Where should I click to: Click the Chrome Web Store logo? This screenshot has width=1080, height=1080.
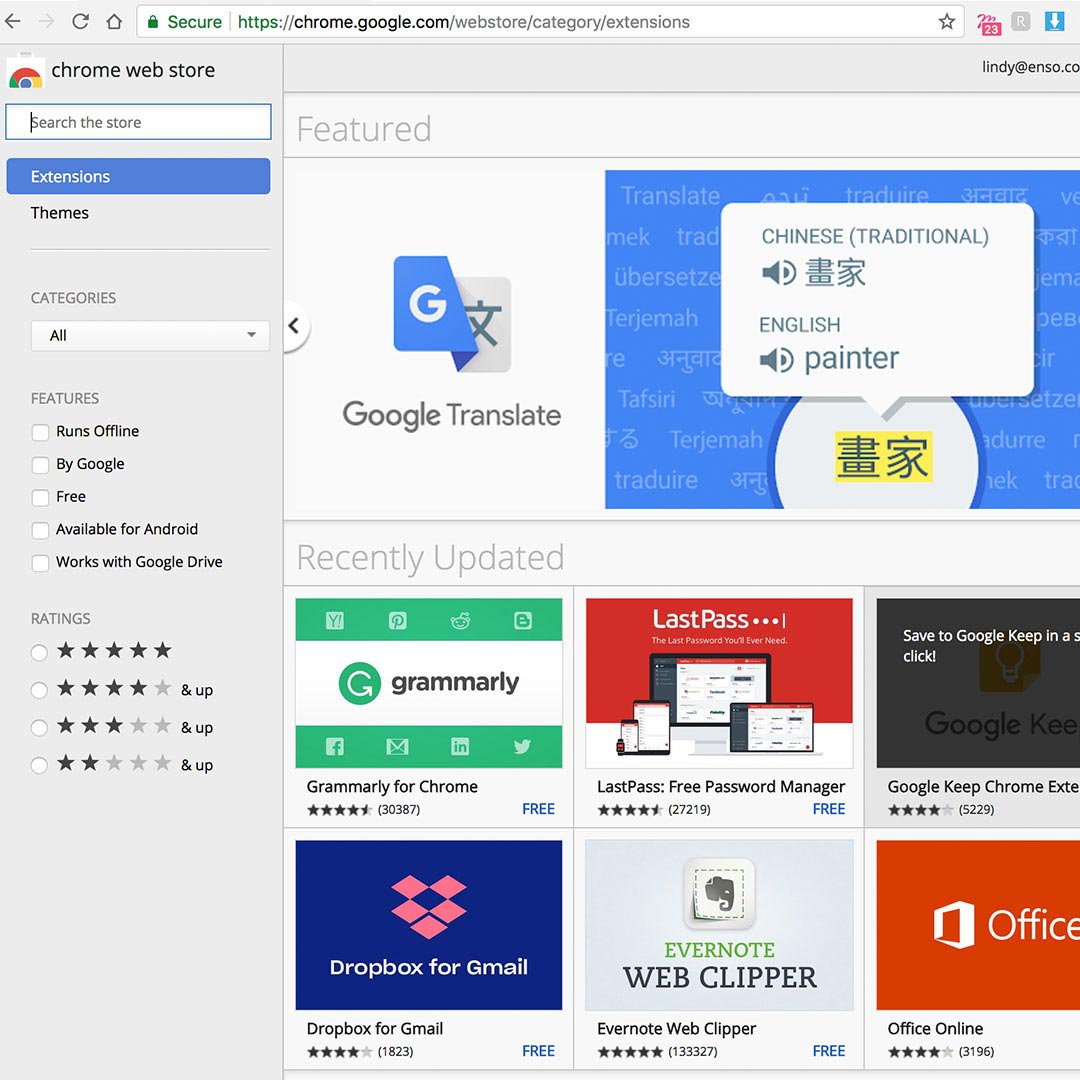click(x=25, y=72)
